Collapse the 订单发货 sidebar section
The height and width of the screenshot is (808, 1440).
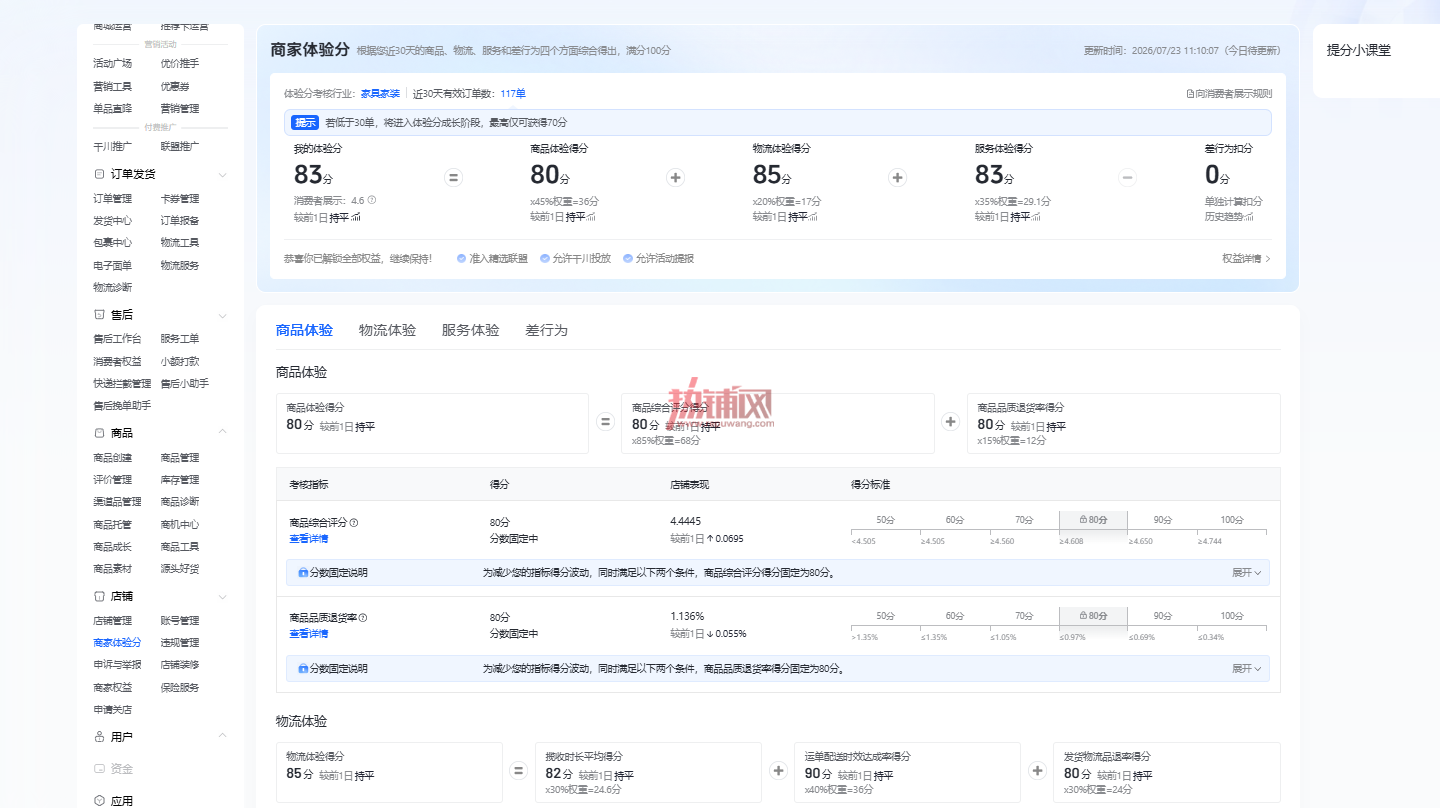click(222, 174)
